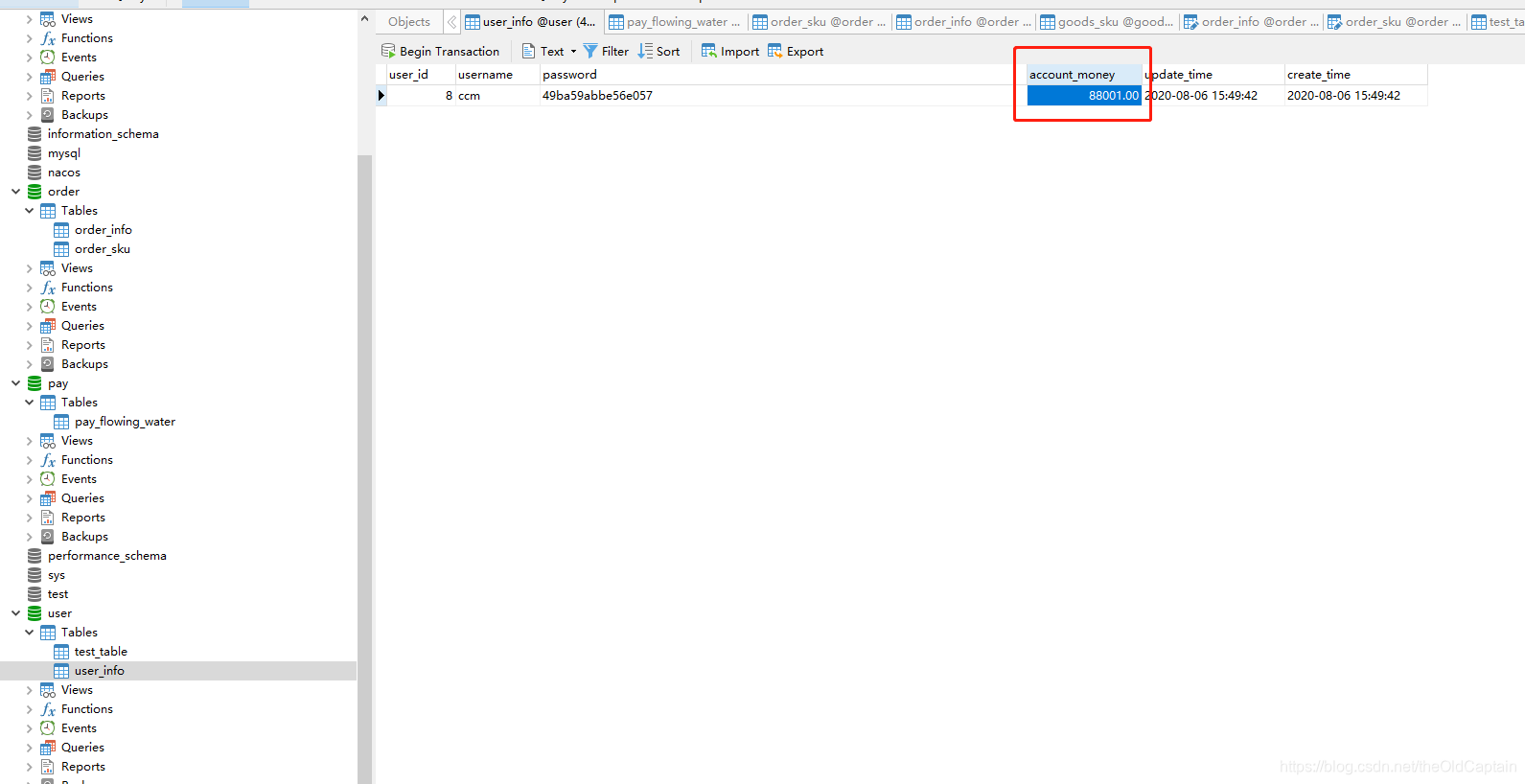The height and width of the screenshot is (784, 1525).
Task: Select the order_info table label in tree
Action: click(x=104, y=230)
